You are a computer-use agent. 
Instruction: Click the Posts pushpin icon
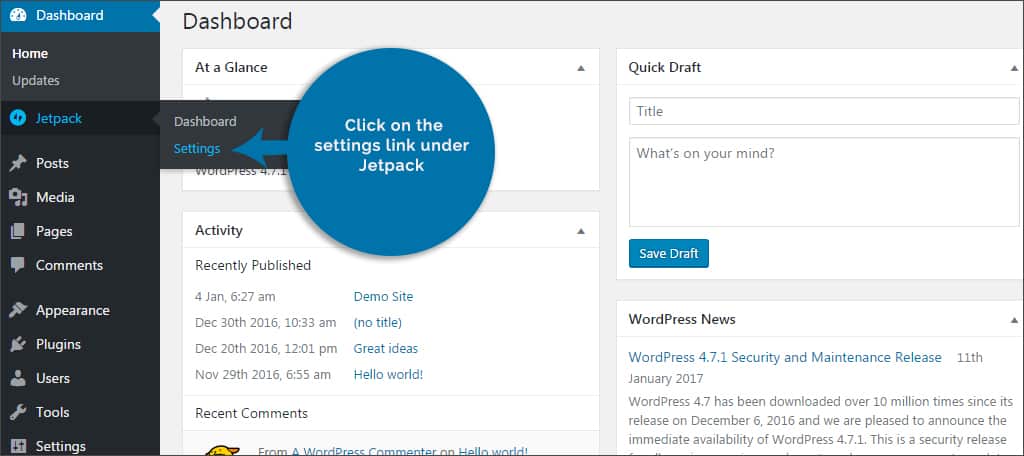(17, 163)
